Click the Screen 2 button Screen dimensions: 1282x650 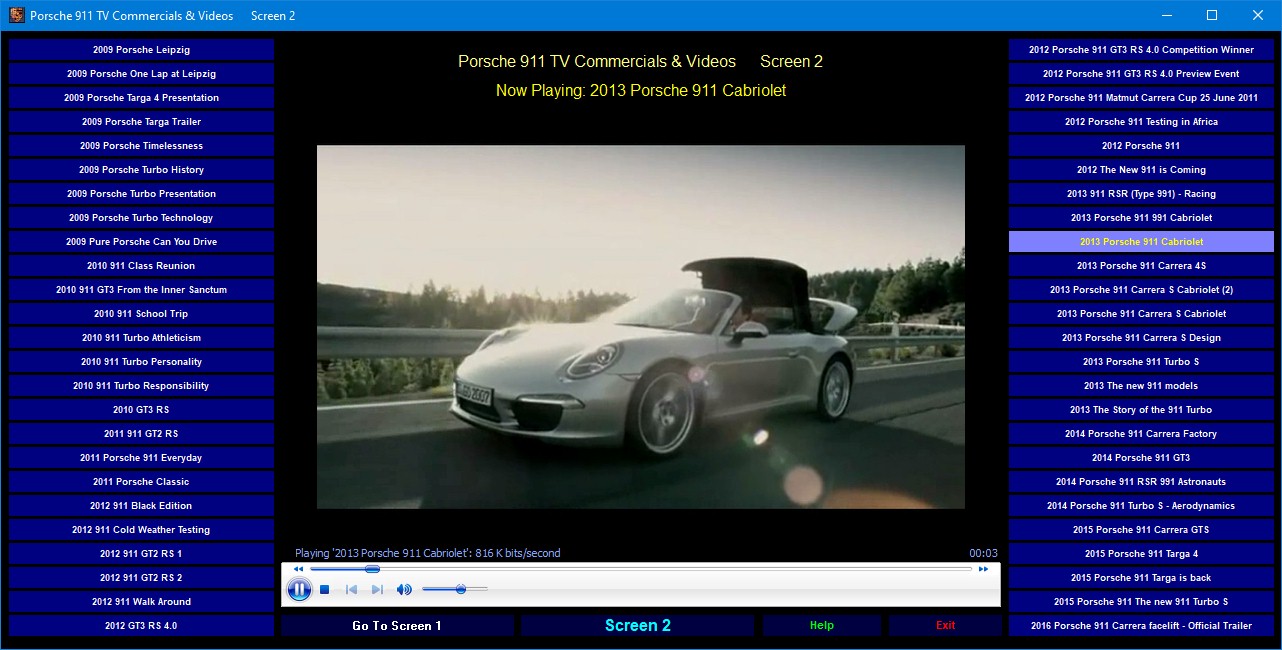(638, 626)
